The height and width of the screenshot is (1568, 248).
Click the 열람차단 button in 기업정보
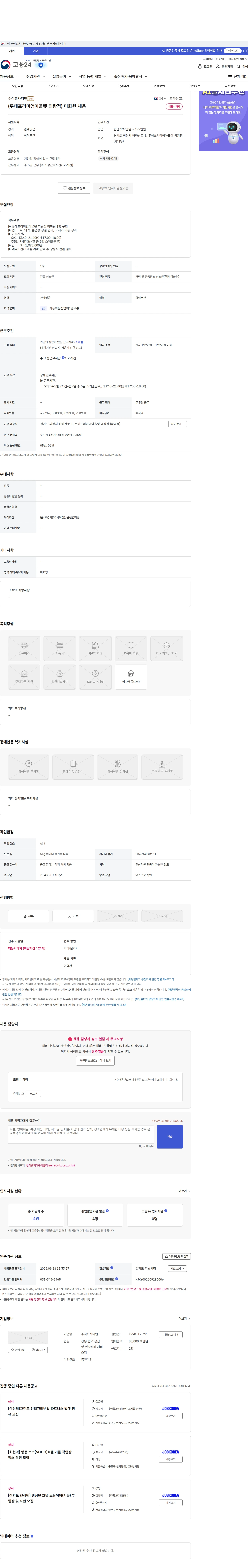pos(38,1350)
